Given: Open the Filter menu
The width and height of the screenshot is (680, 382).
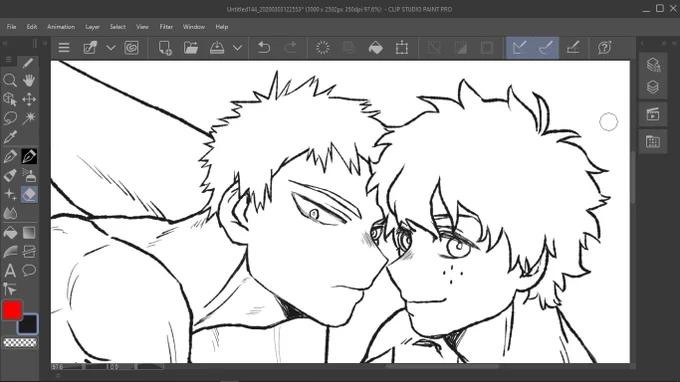Looking at the screenshot, I should coord(166,27).
